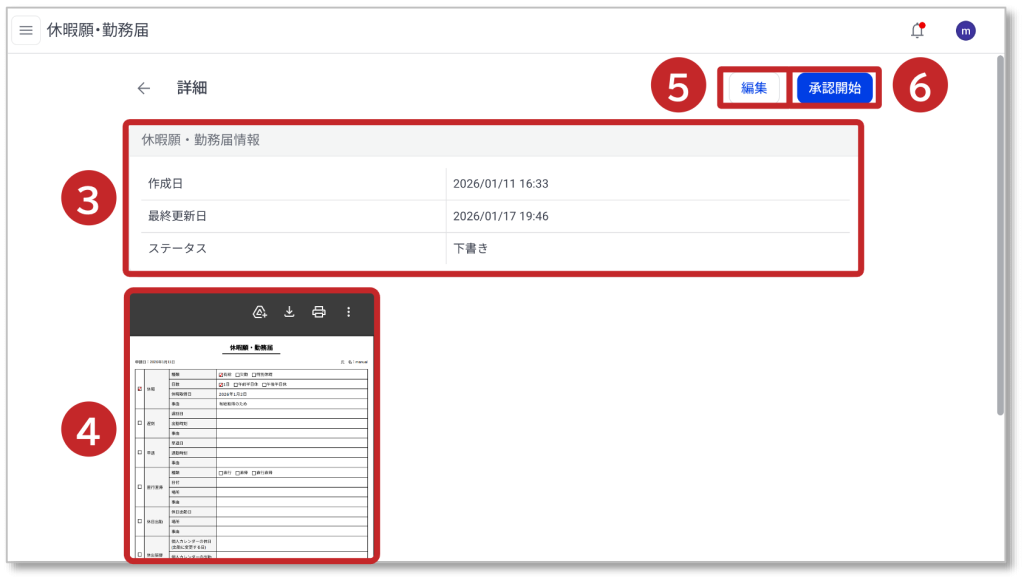The height and width of the screenshot is (581, 1024).
Task: Open the user account avatar 'm'
Action: [965, 31]
